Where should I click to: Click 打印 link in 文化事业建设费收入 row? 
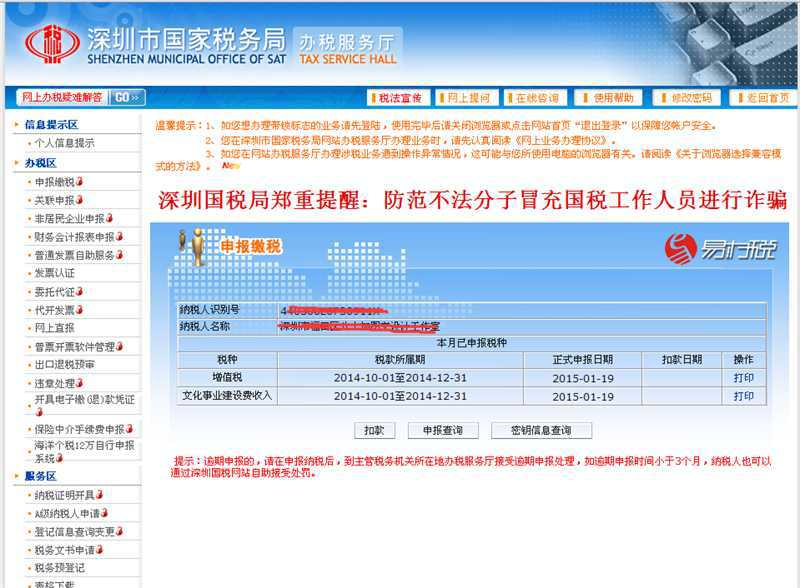point(743,396)
